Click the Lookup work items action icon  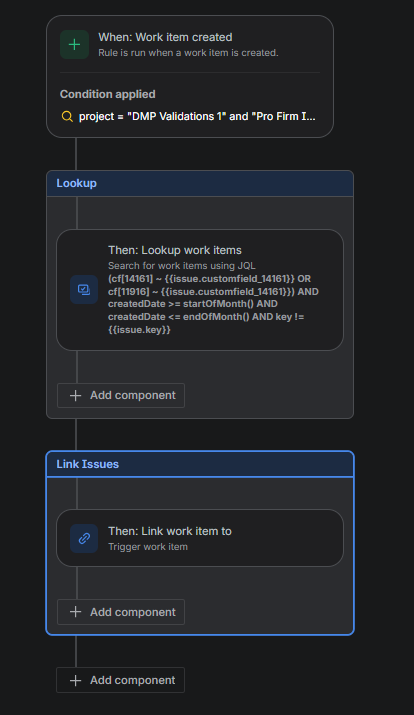click(84, 290)
